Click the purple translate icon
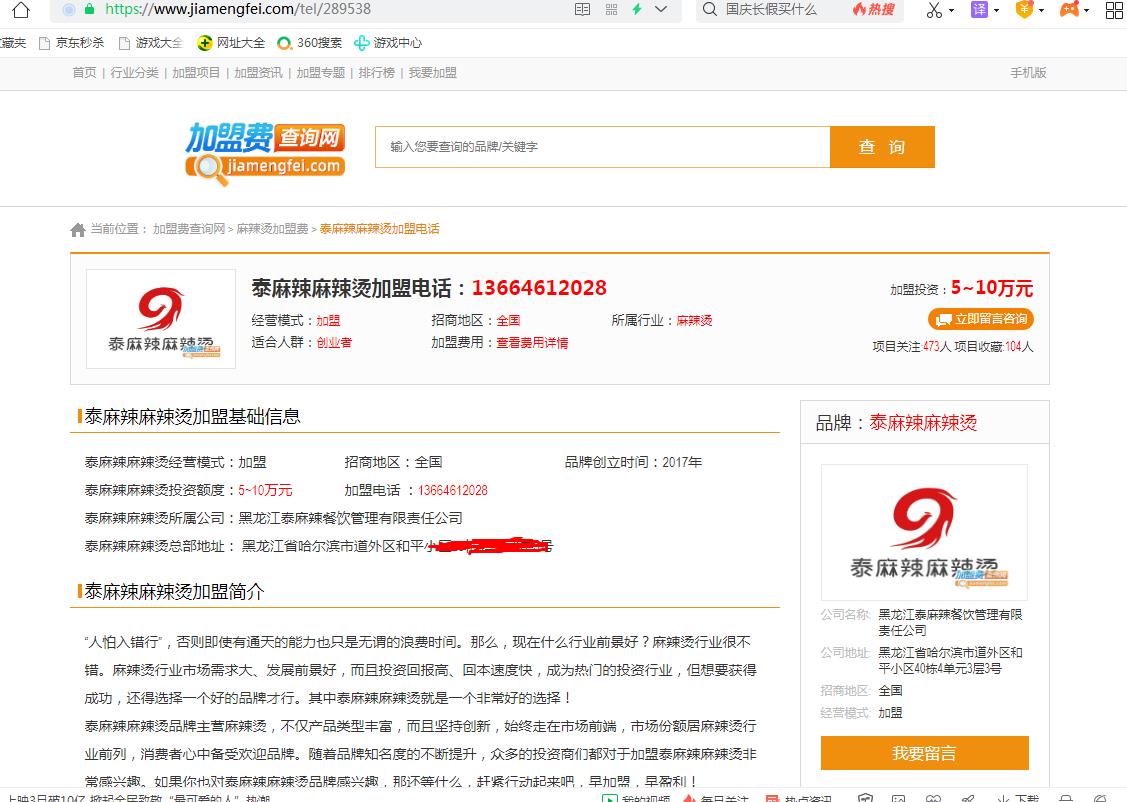Screen dimensions: 1127x802 [x=980, y=10]
